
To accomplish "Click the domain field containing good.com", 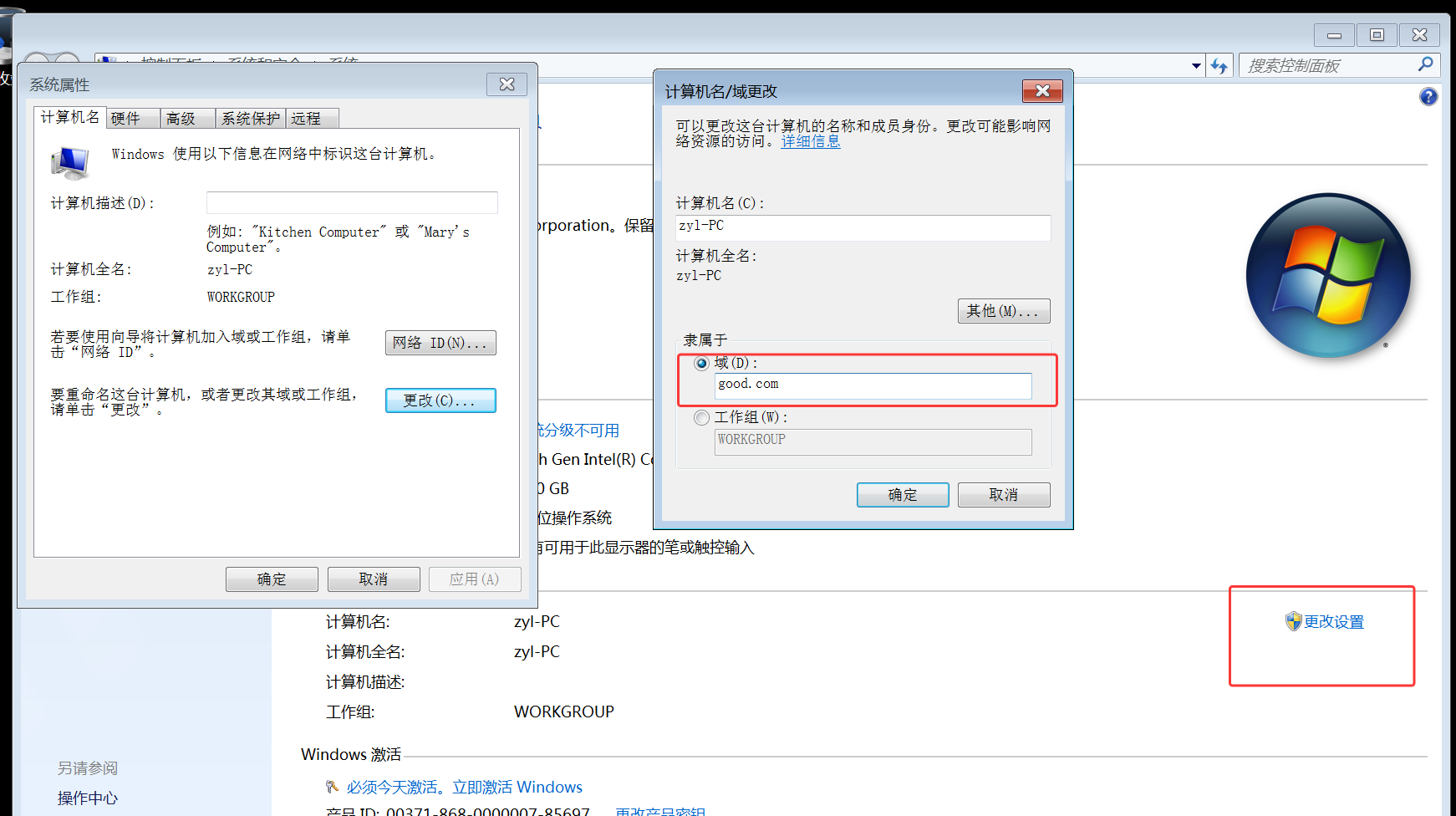I will [x=873, y=385].
